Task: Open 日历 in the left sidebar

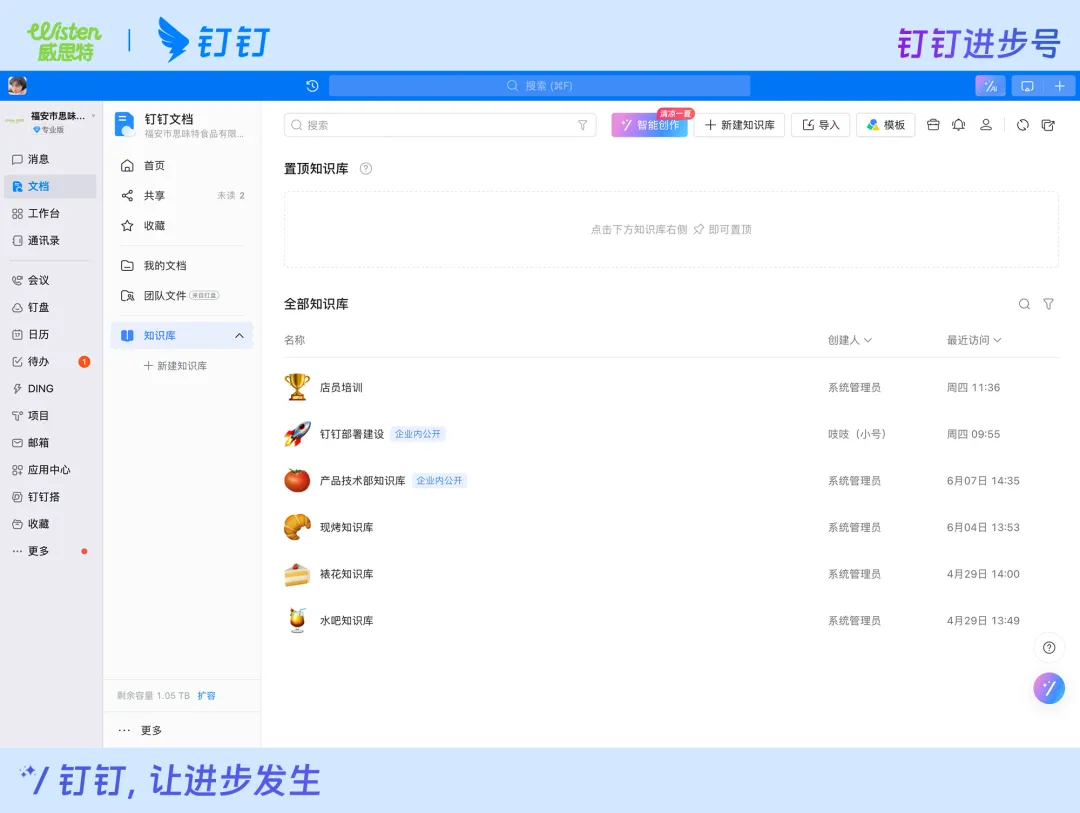Action: point(50,334)
